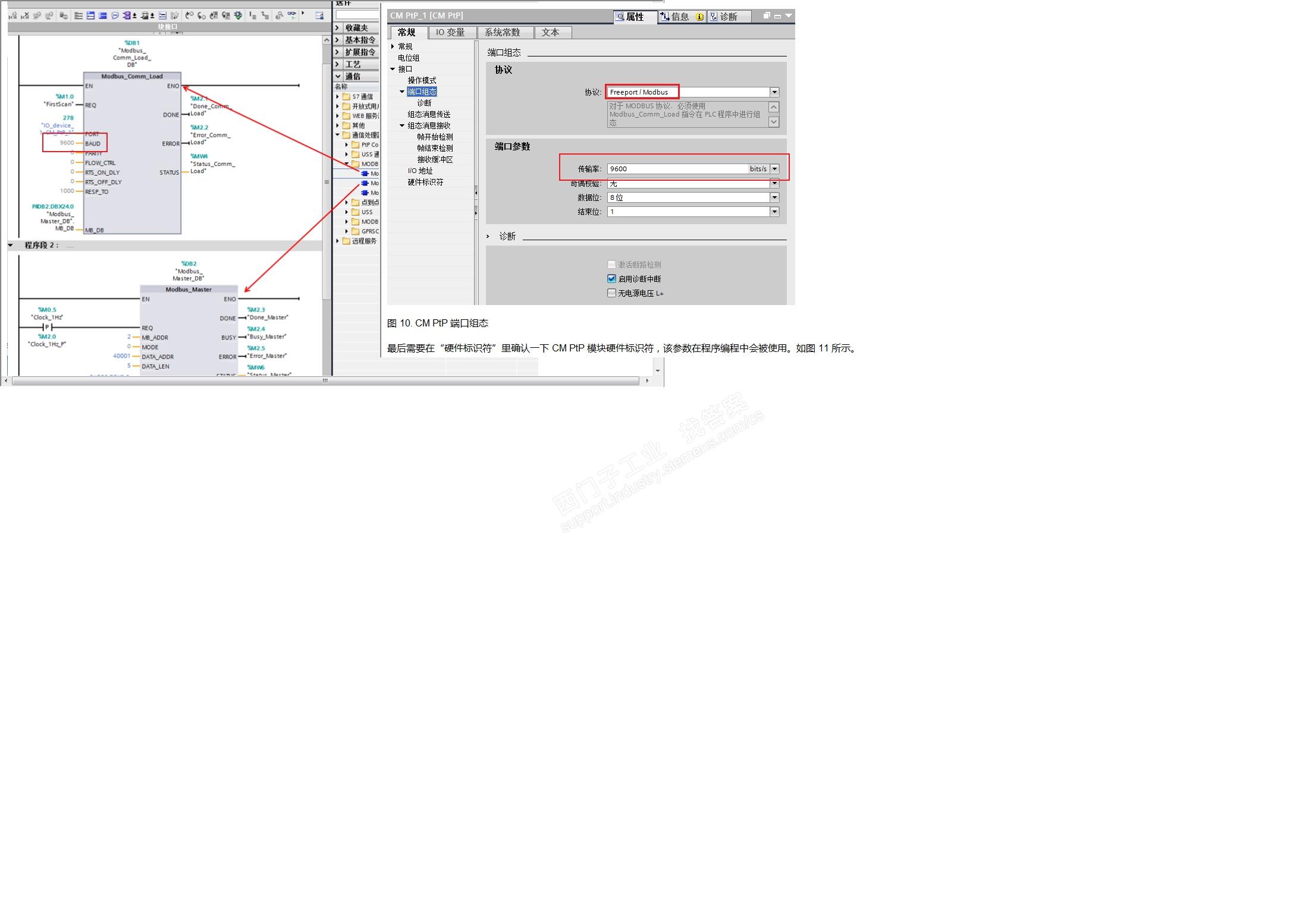Click the glasses monitoring toolbar icon

291,15
